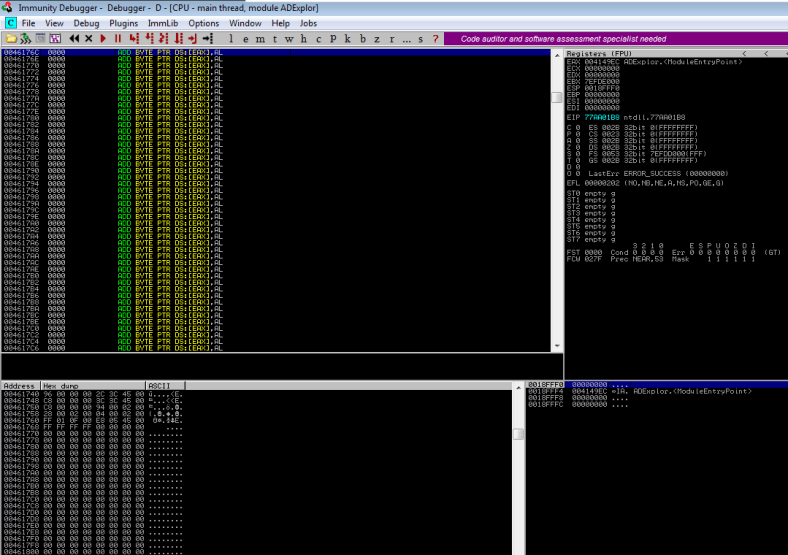Screen dimensions: 788x555
Task: Open Log window with 'l' button
Action: pos(232,38)
